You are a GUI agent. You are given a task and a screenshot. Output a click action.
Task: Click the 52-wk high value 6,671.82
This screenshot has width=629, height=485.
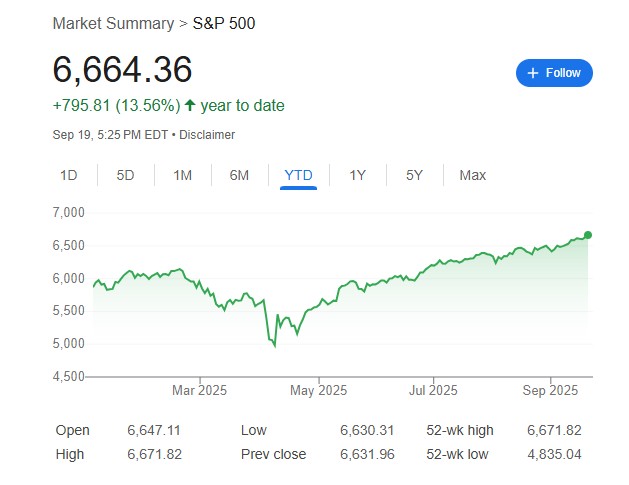pos(554,431)
